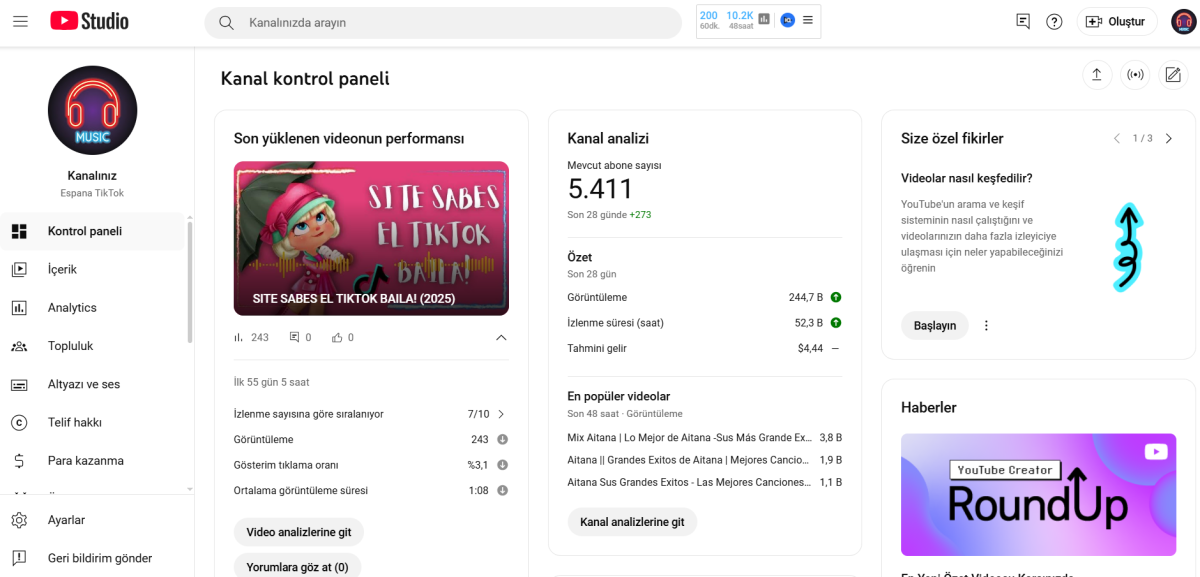Open the feedback comment icon in header
Image resolution: width=1200 pixels, height=577 pixels.
[1023, 21]
